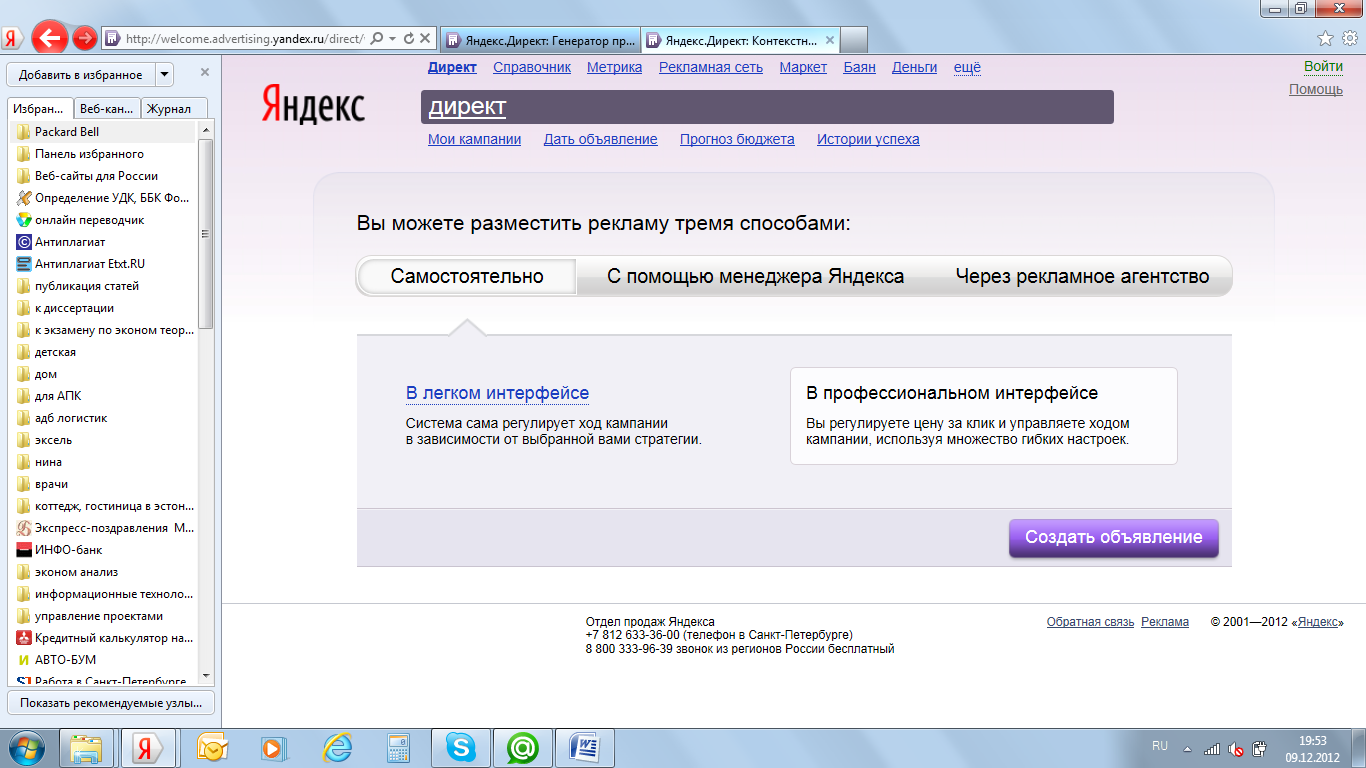Open favorites star icon at top right
Image resolution: width=1366 pixels, height=768 pixels.
[1325, 38]
